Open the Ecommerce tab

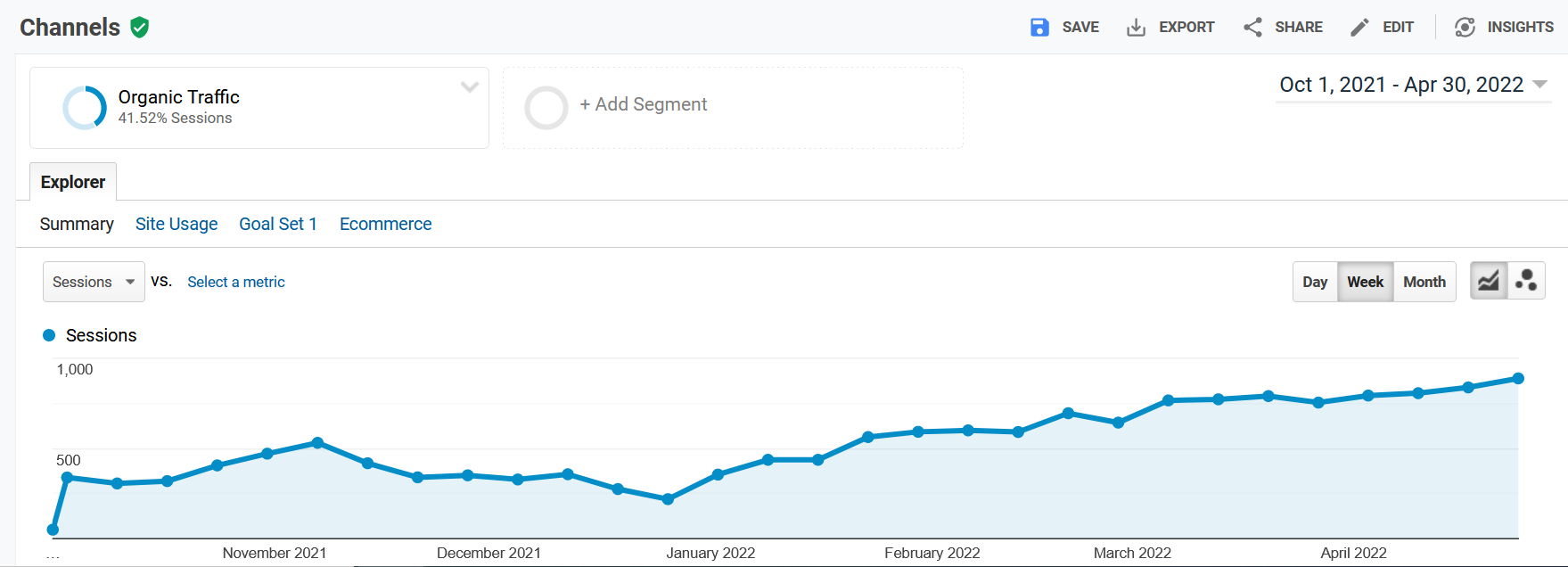(x=385, y=224)
